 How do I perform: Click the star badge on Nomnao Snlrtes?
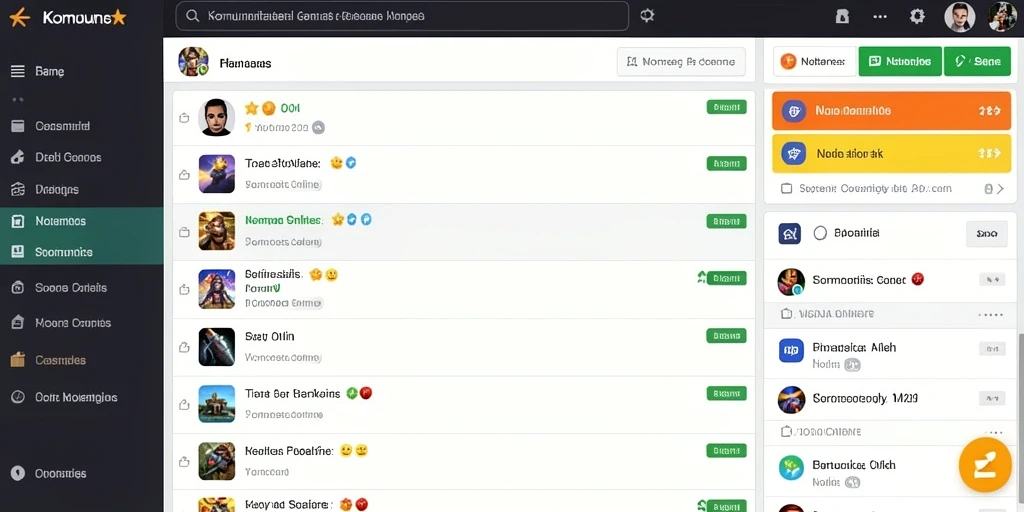(338, 220)
